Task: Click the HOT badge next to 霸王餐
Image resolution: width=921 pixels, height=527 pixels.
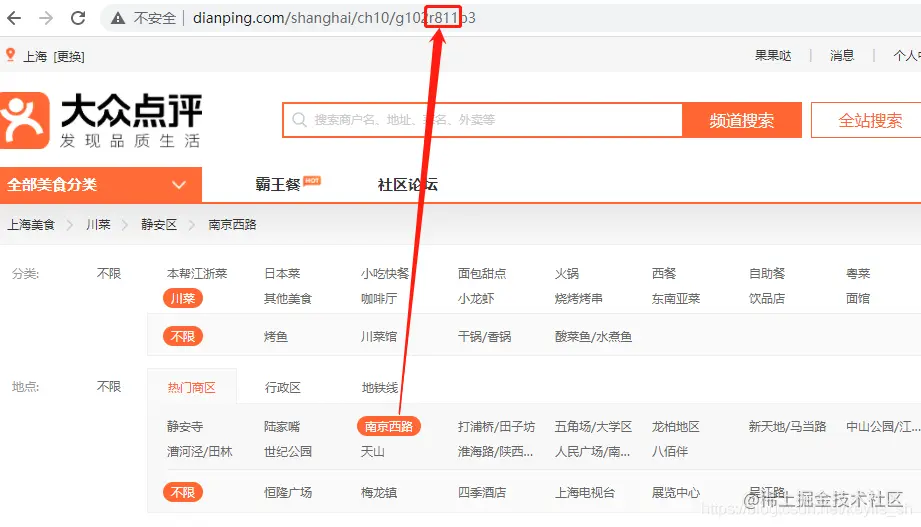Action: [312, 180]
